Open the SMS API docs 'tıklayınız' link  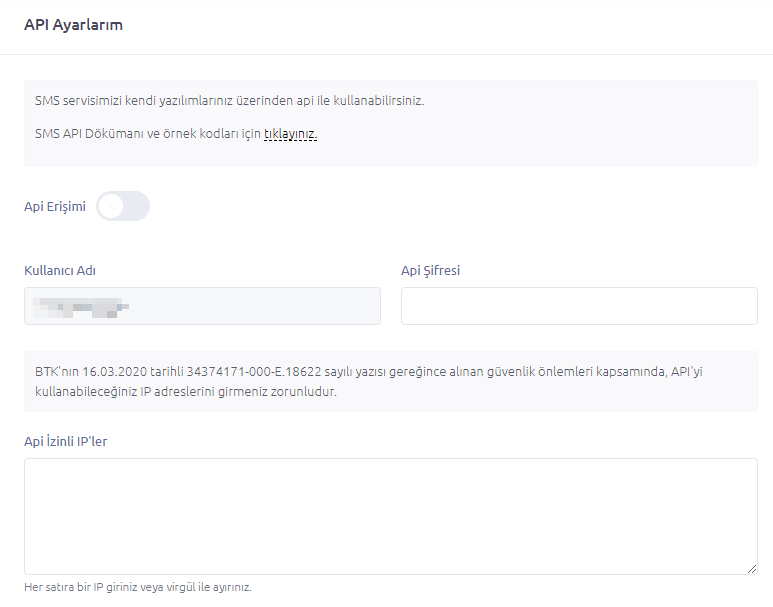pyautogui.click(x=290, y=134)
